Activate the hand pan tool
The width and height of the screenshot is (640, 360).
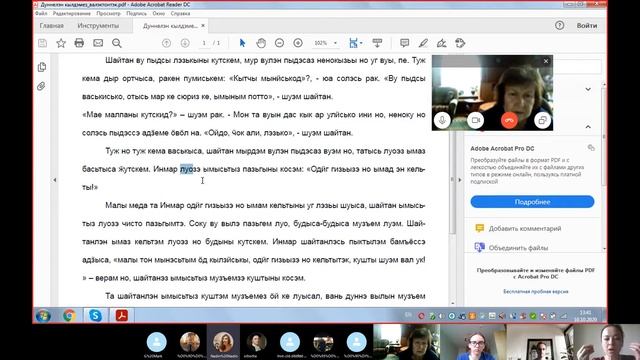[x=261, y=43]
